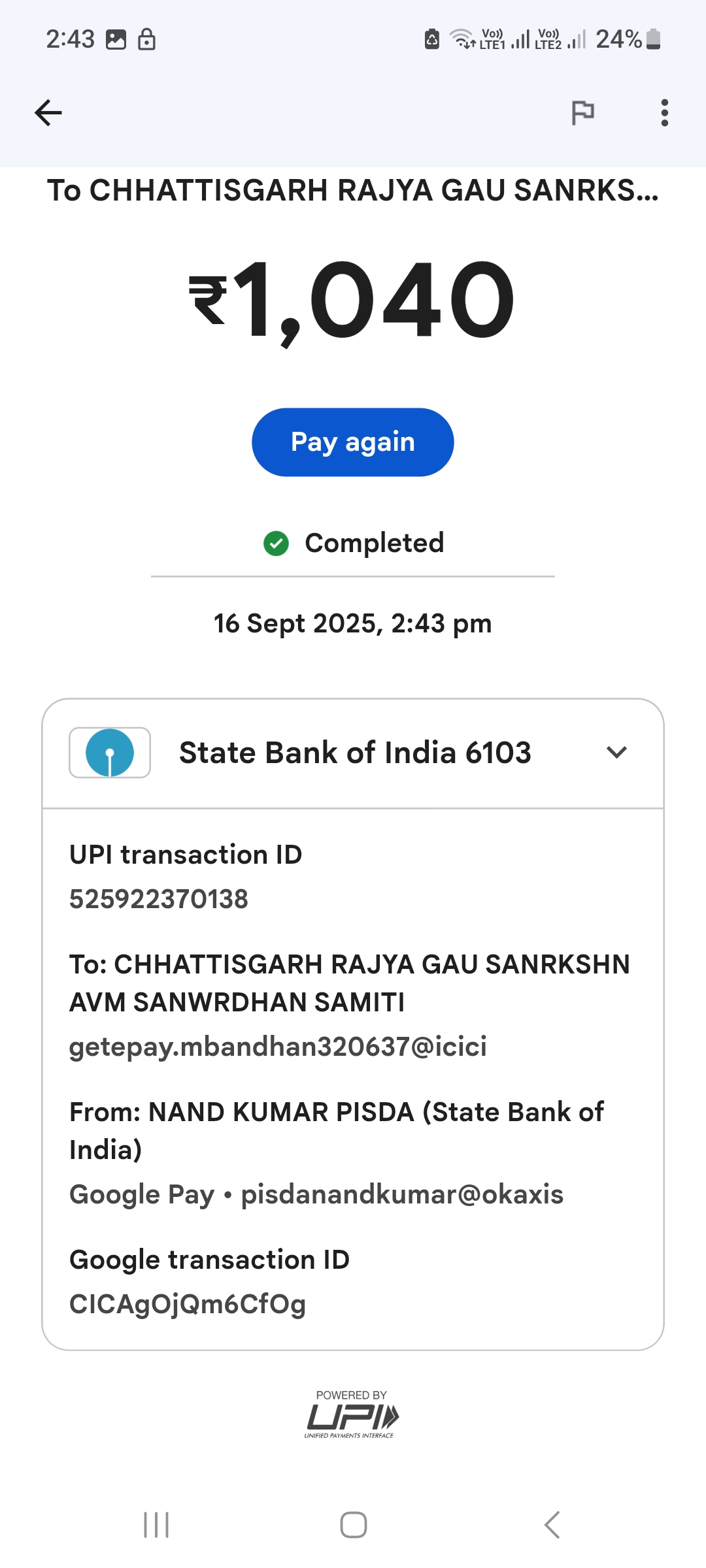Tap the UPI transaction ID number
The height and width of the screenshot is (1568, 706).
pyautogui.click(x=159, y=899)
